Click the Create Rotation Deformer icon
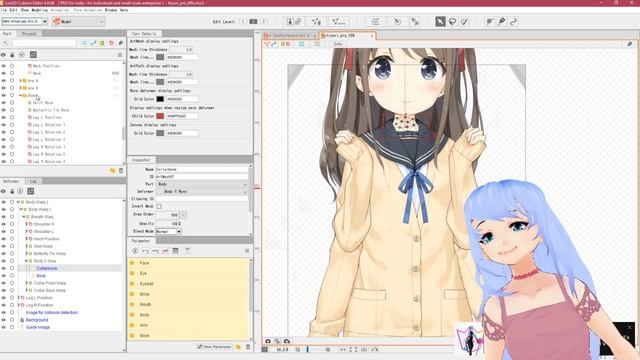 (x=397, y=21)
